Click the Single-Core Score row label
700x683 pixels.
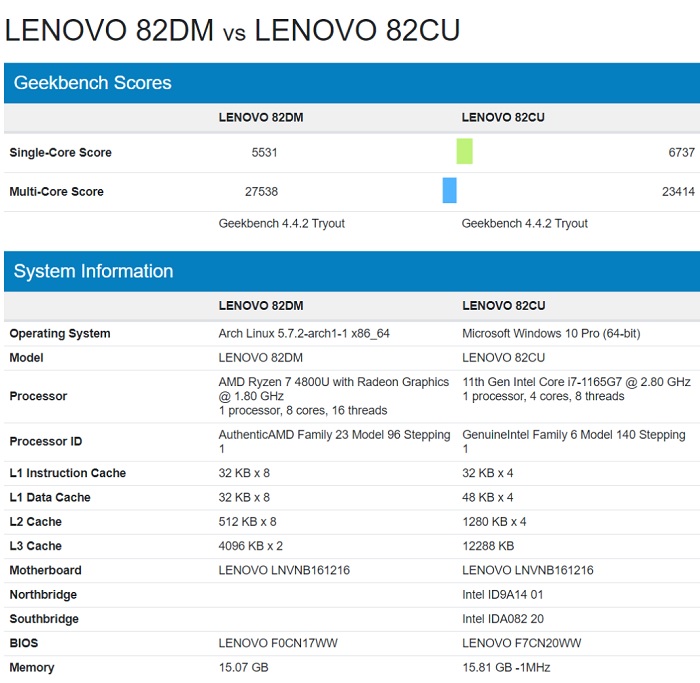coord(60,153)
